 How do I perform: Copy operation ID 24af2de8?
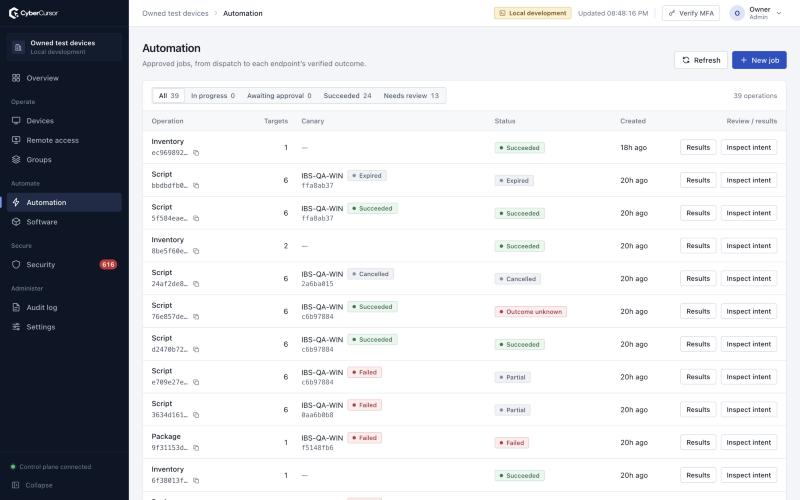click(196, 284)
